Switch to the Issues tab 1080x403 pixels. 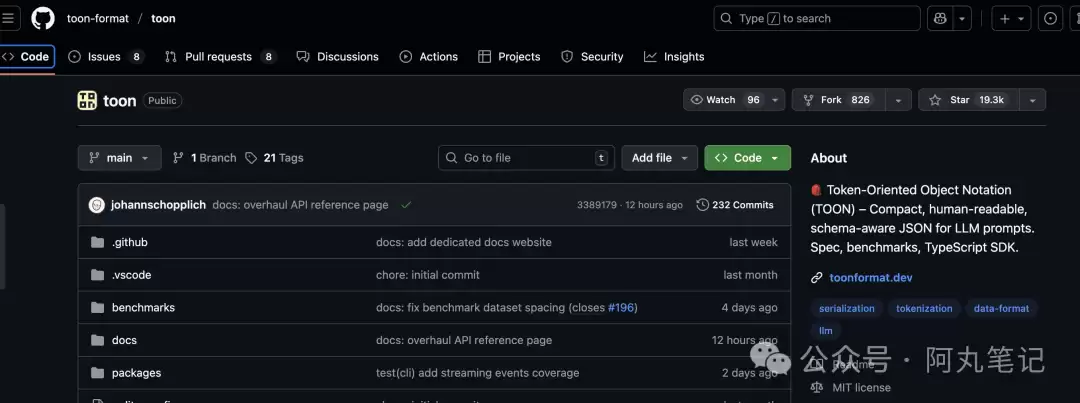coord(104,57)
